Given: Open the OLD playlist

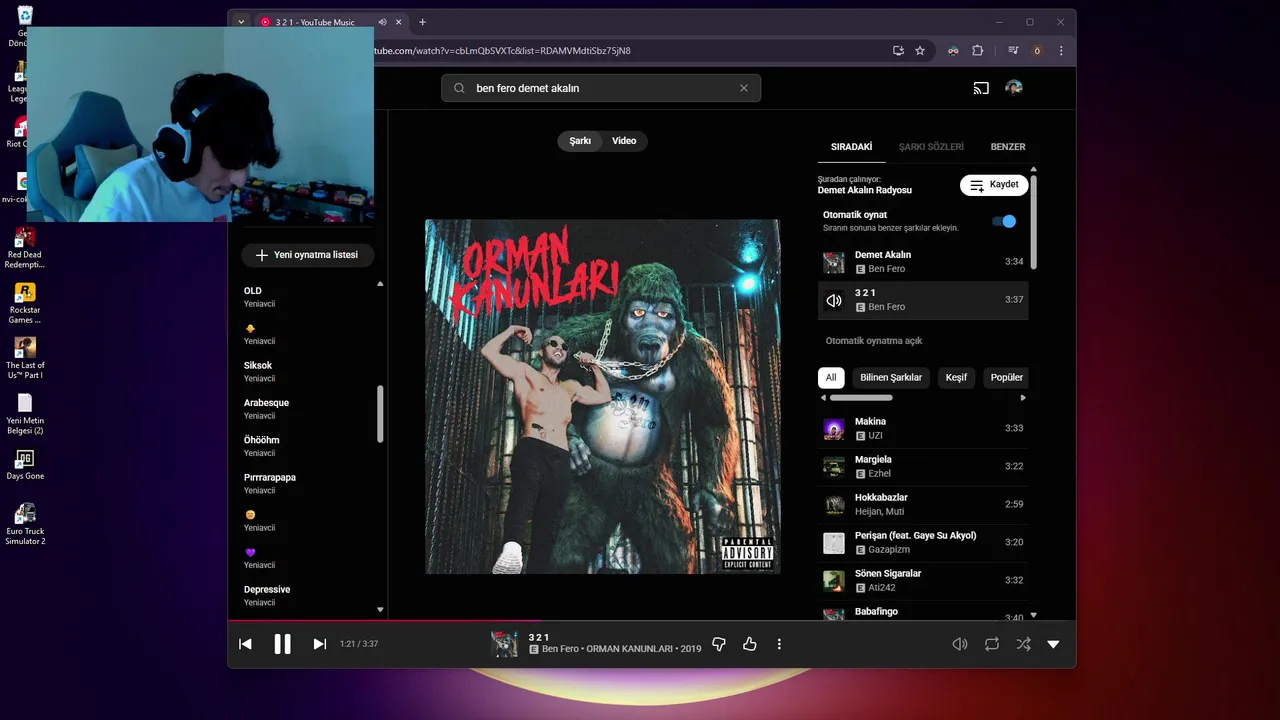Looking at the screenshot, I should point(307,297).
